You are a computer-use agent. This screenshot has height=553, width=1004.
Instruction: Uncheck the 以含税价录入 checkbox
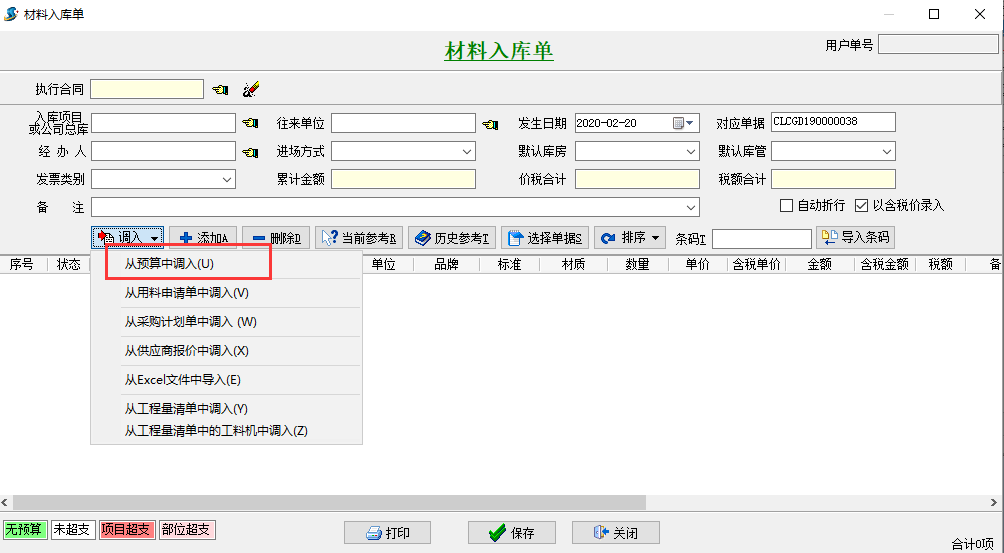tap(861, 206)
